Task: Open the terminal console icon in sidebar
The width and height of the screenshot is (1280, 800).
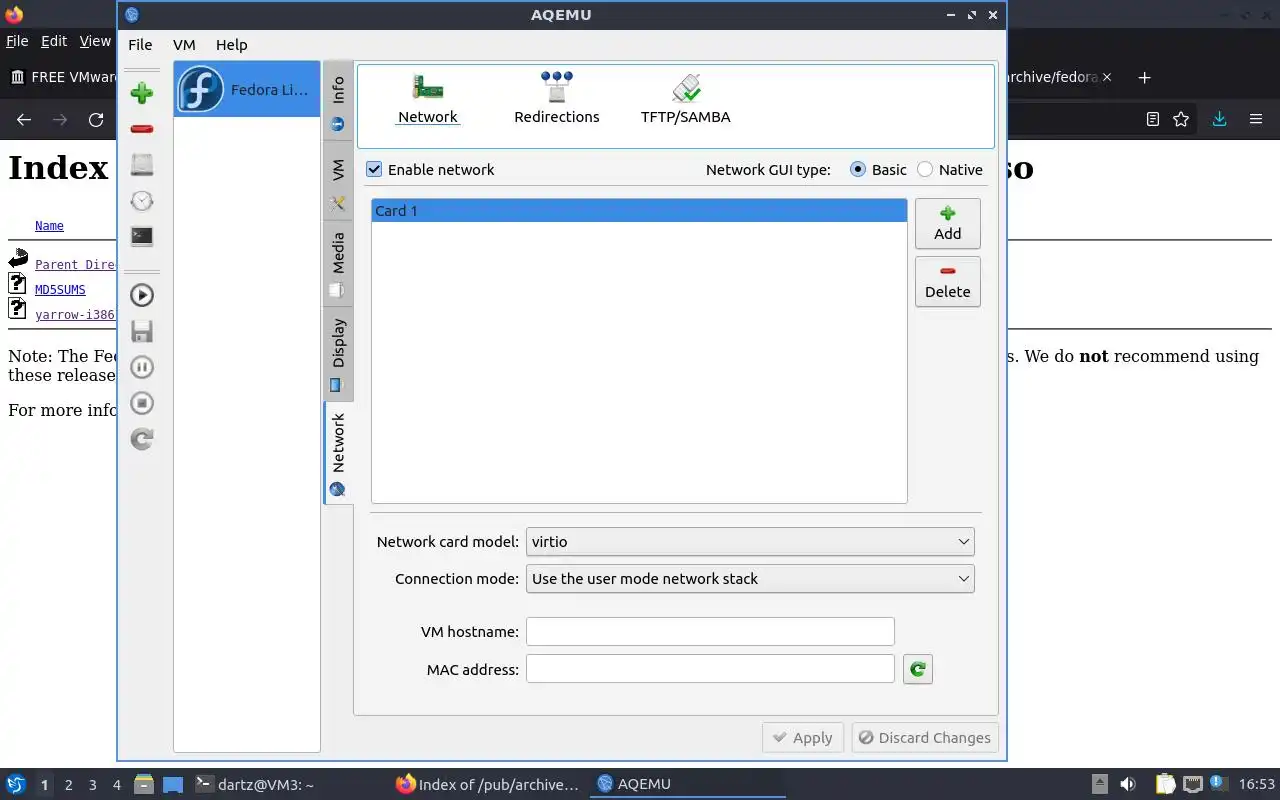Action: [x=142, y=237]
